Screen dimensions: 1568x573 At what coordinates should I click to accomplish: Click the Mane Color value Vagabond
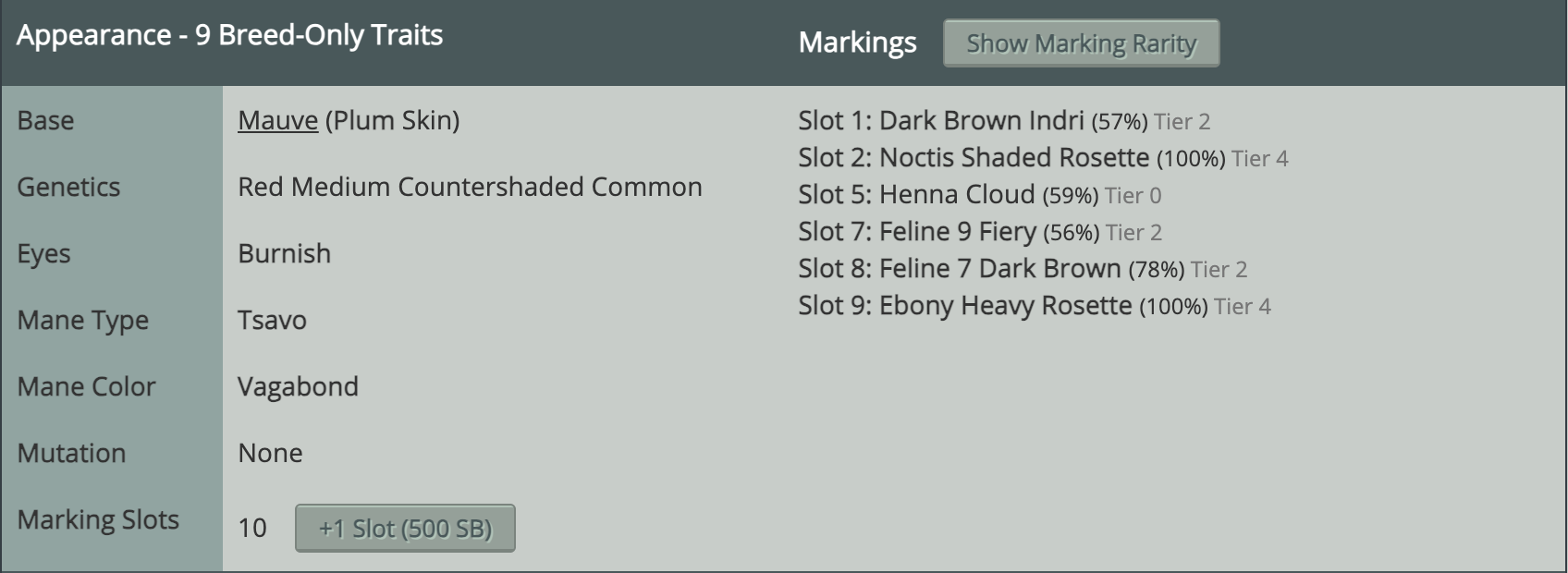pyautogui.click(x=298, y=386)
